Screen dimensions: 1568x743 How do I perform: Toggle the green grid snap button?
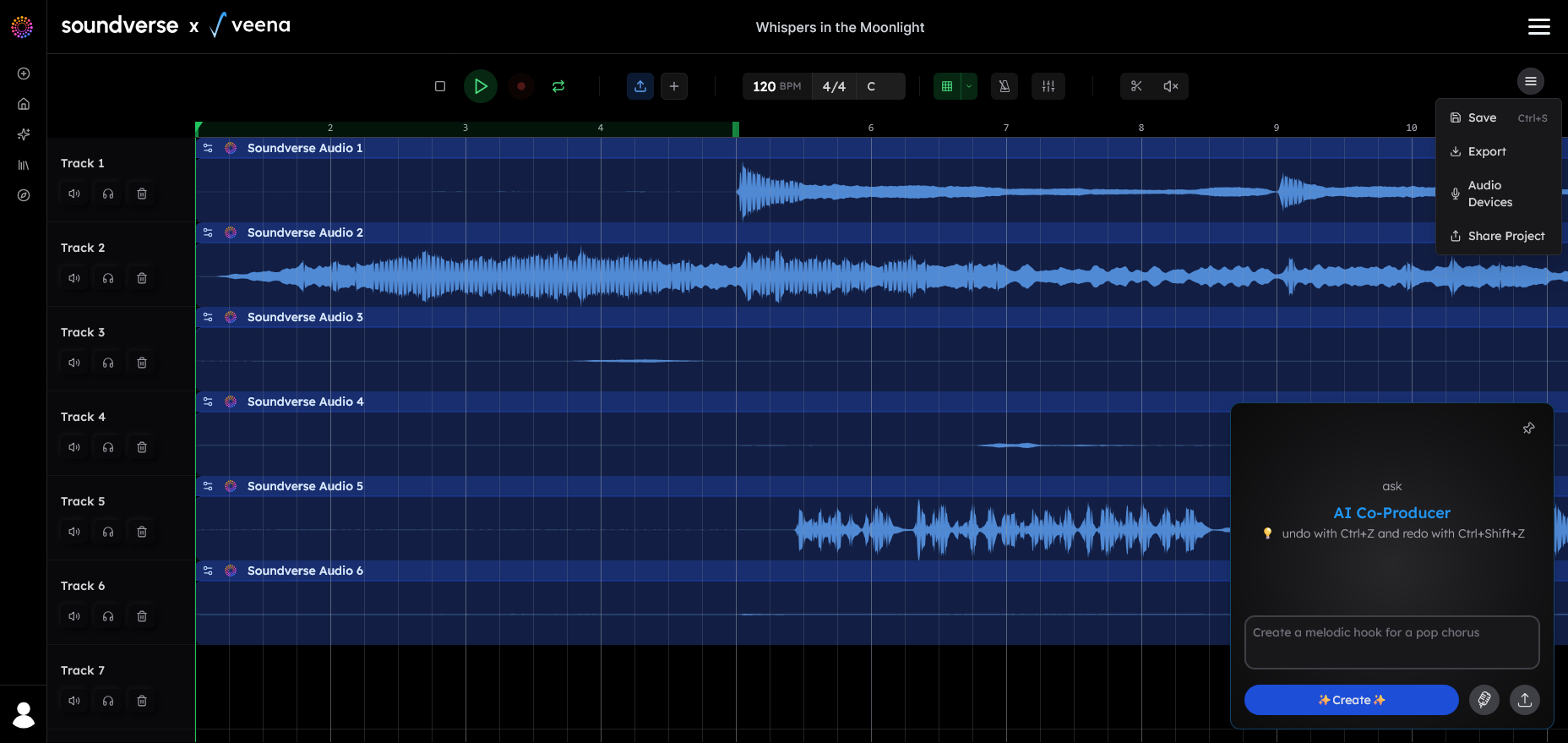click(947, 86)
